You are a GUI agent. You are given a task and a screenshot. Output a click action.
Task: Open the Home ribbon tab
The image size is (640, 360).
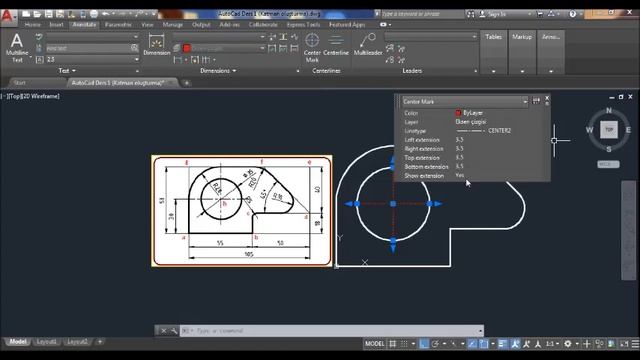click(32, 25)
